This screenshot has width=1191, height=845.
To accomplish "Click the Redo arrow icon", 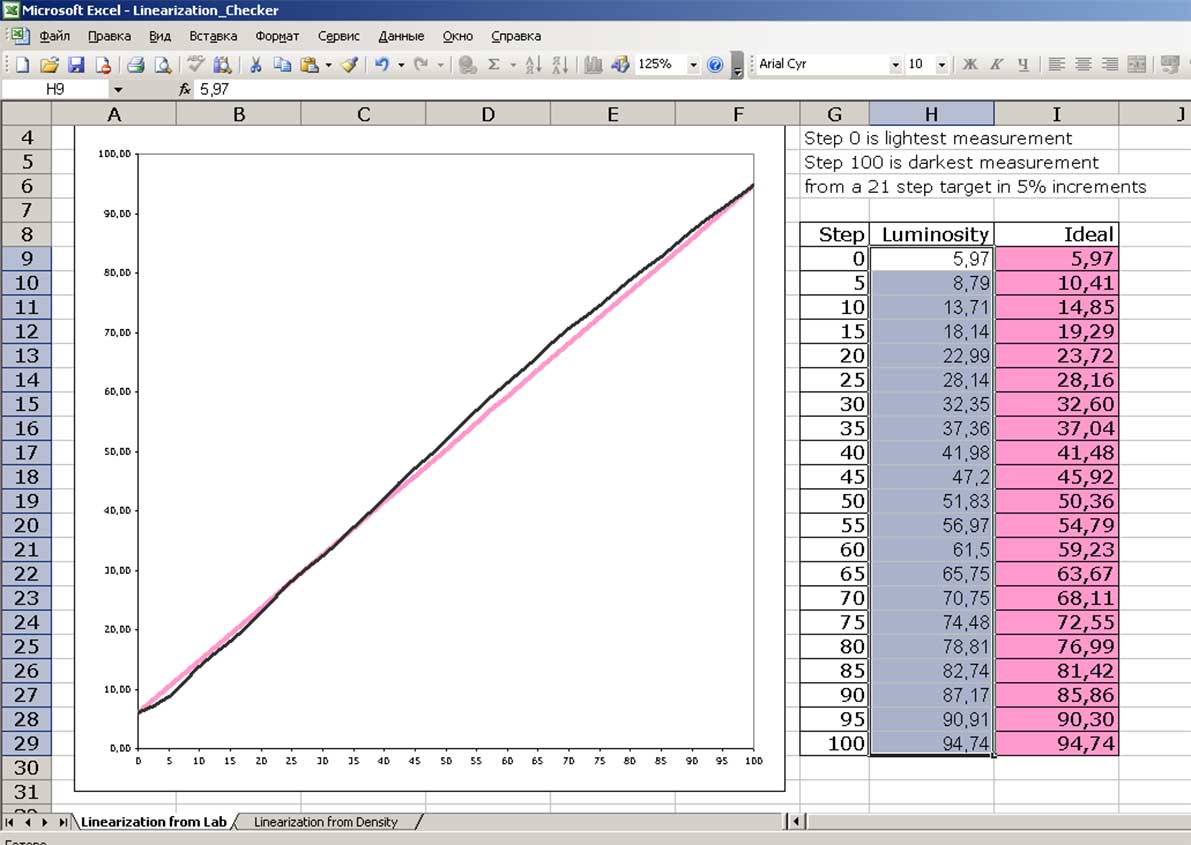I will point(421,65).
